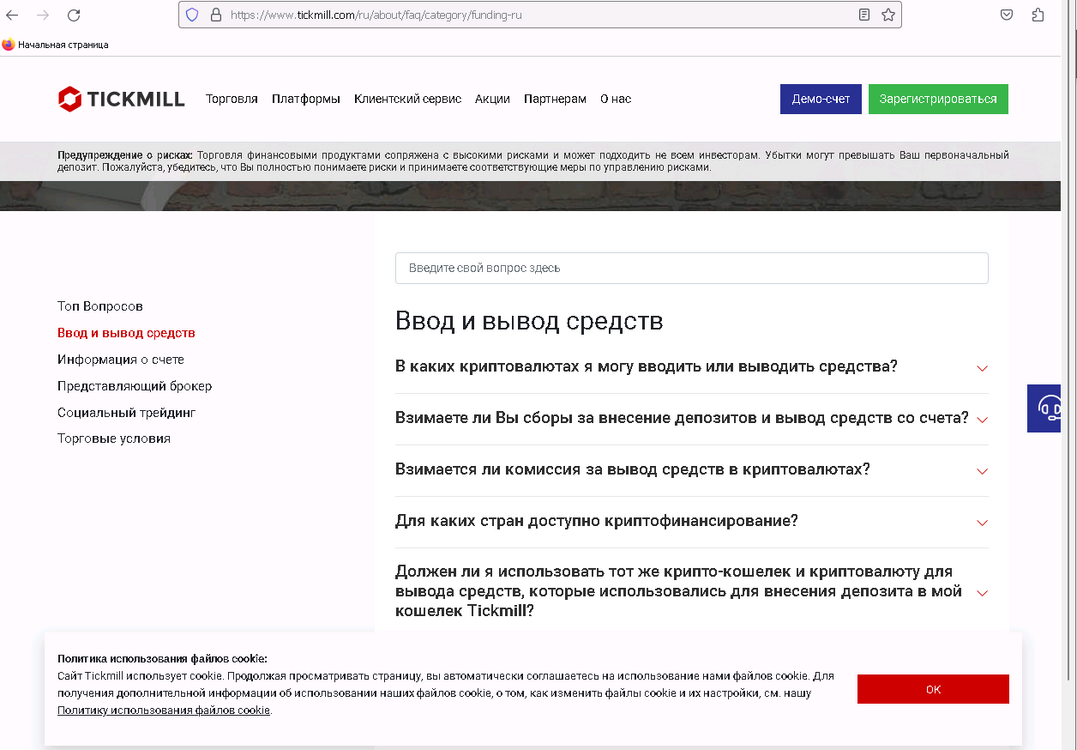Image resolution: width=1077 pixels, height=750 pixels.
Task: Open the Торговля menu
Action: (231, 99)
